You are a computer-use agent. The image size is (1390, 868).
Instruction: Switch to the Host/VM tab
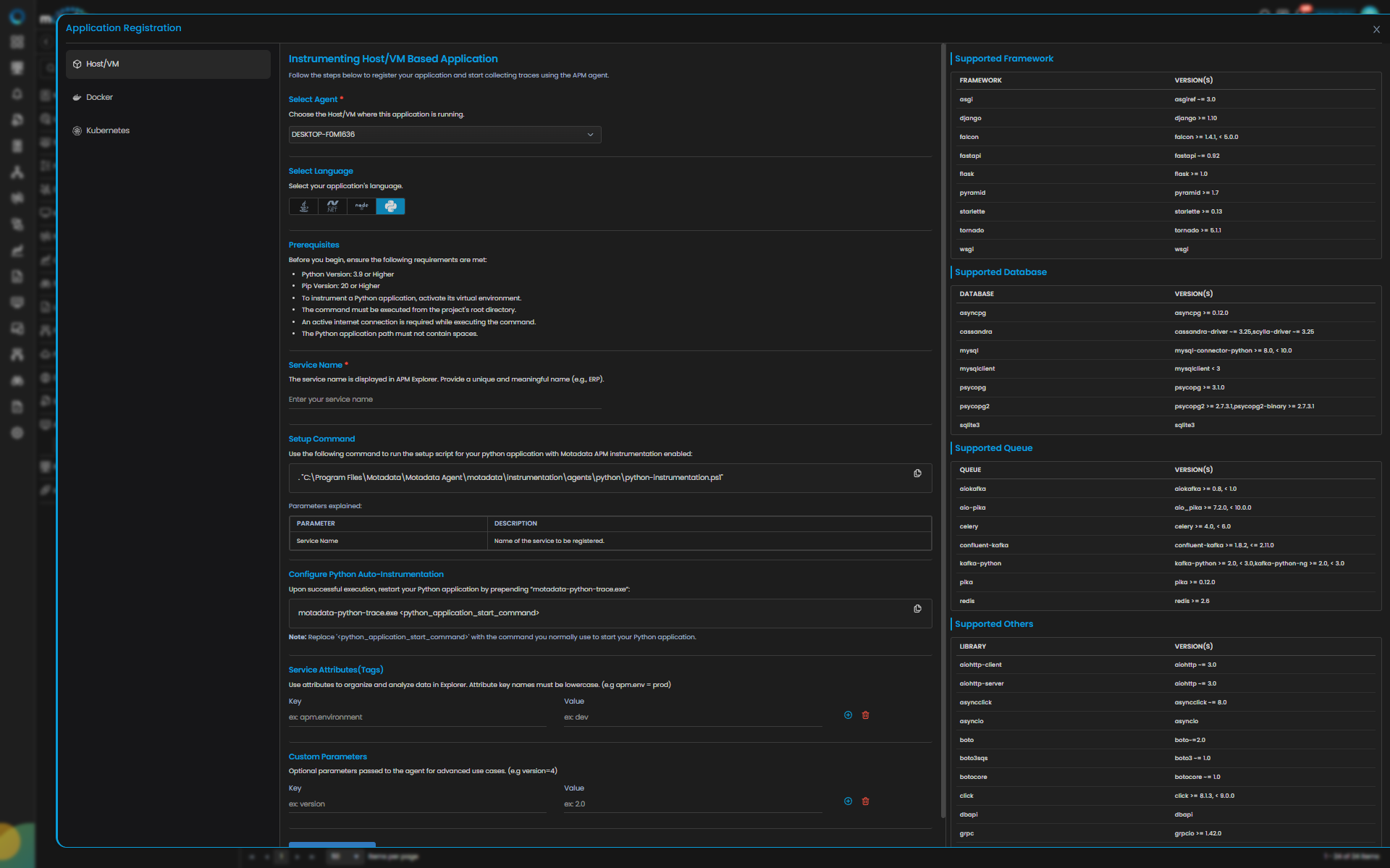[x=168, y=64]
